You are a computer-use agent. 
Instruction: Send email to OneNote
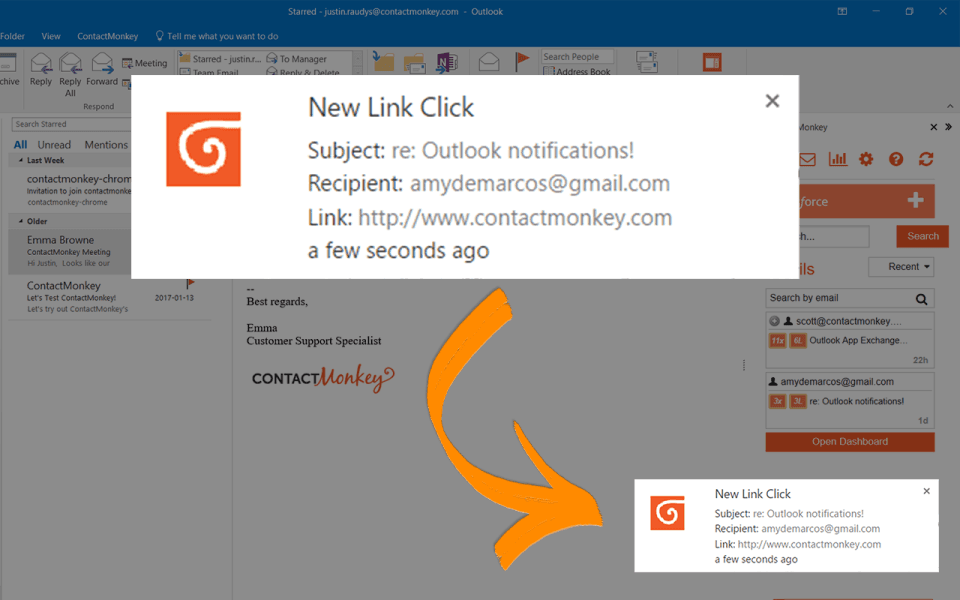(x=446, y=62)
